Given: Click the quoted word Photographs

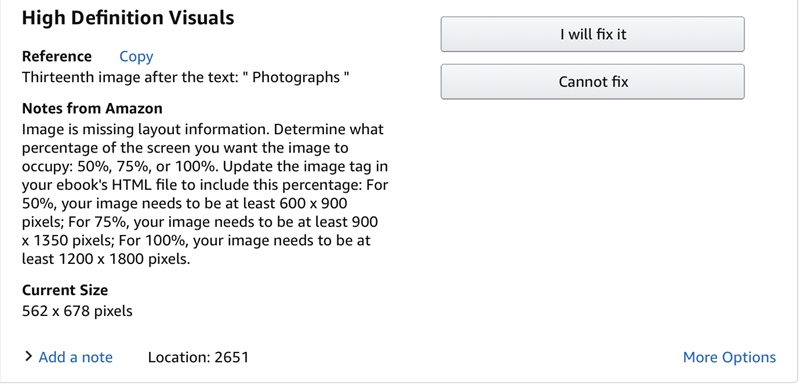Looking at the screenshot, I should [x=296, y=78].
